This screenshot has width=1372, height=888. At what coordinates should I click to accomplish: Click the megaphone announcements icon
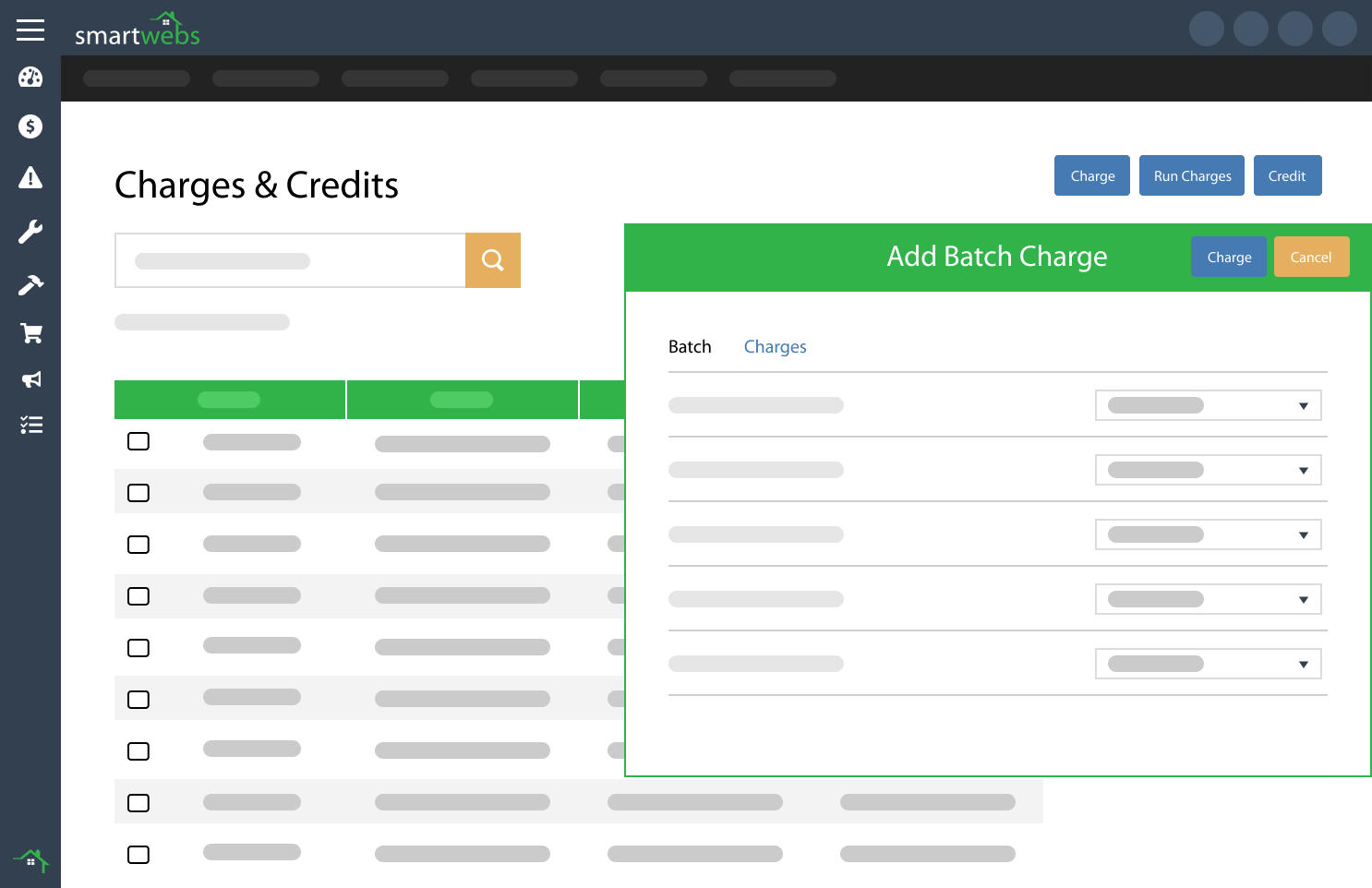pos(30,379)
